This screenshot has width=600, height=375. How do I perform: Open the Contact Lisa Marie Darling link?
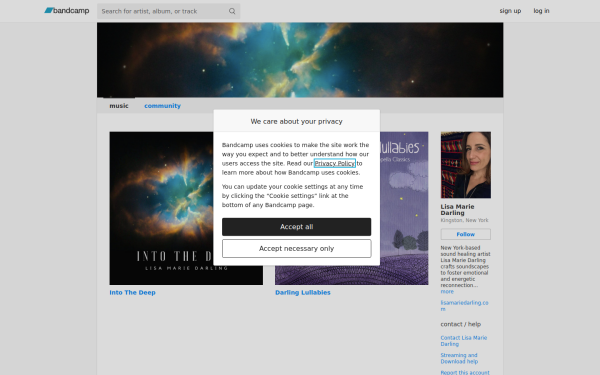tap(464, 341)
